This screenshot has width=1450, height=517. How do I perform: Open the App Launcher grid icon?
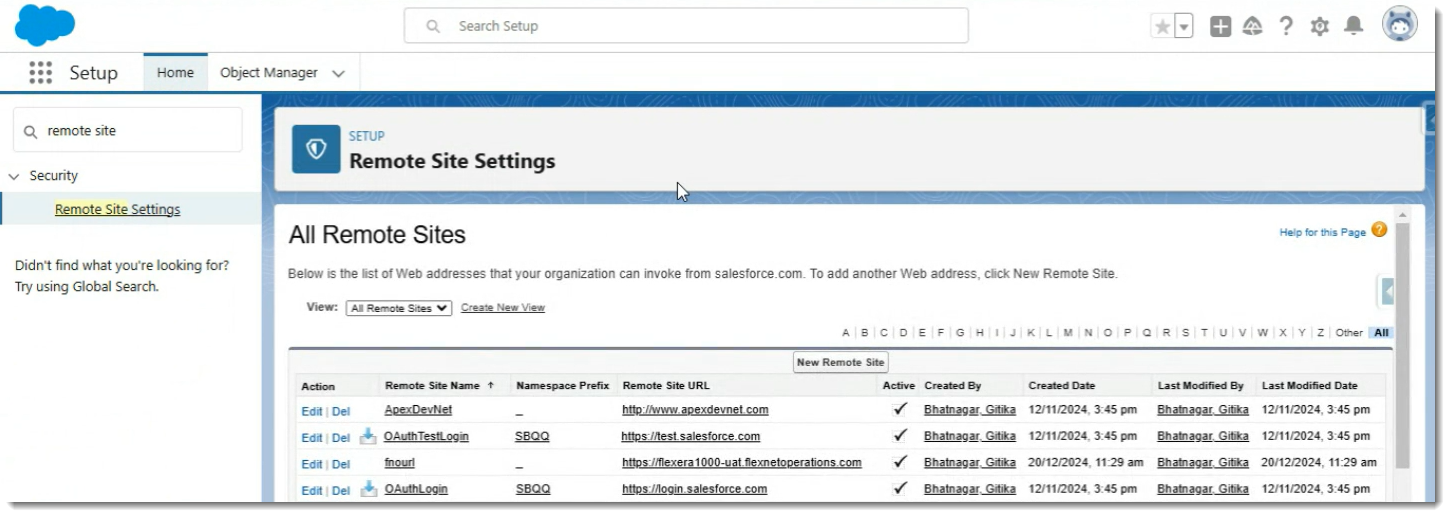(40, 73)
